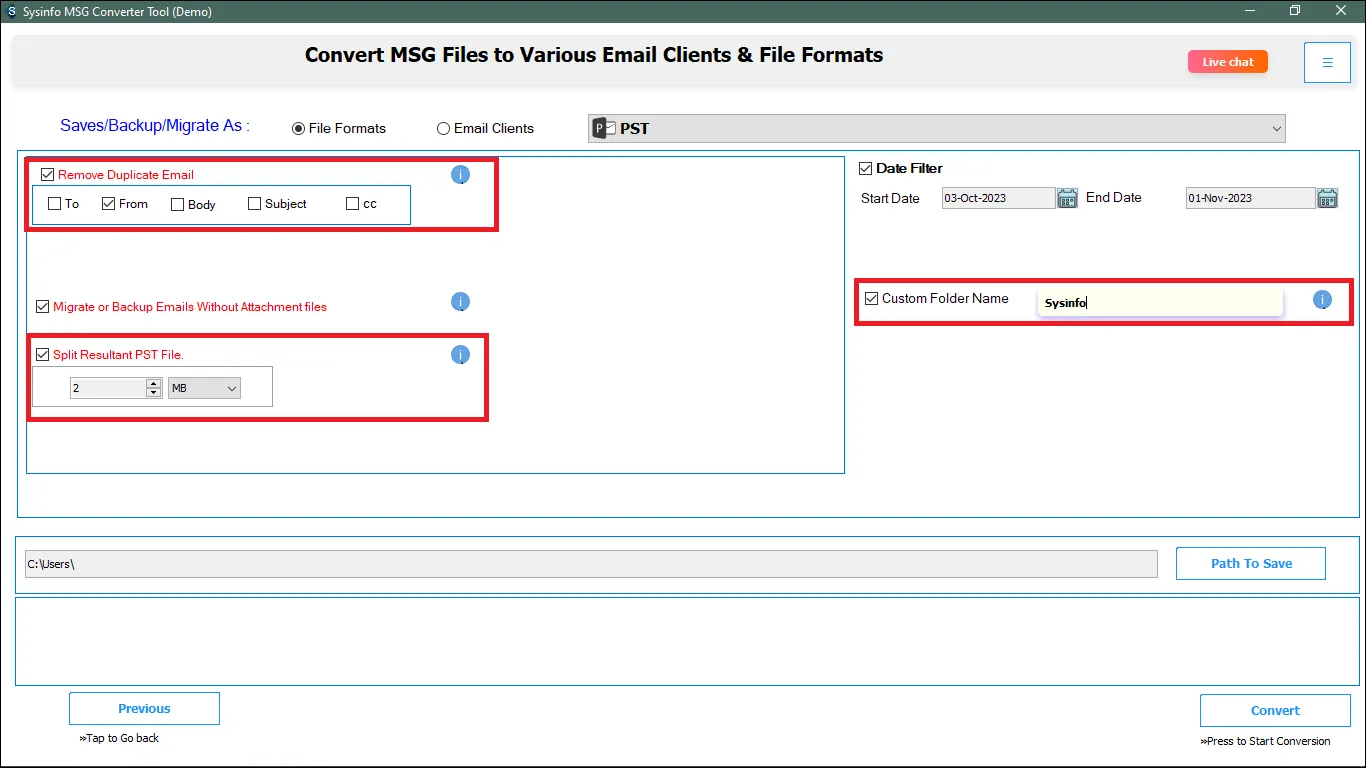Click the 'Convert MSG Files to Various' heading
Viewport: 1366px width, 768px height.
[x=594, y=55]
